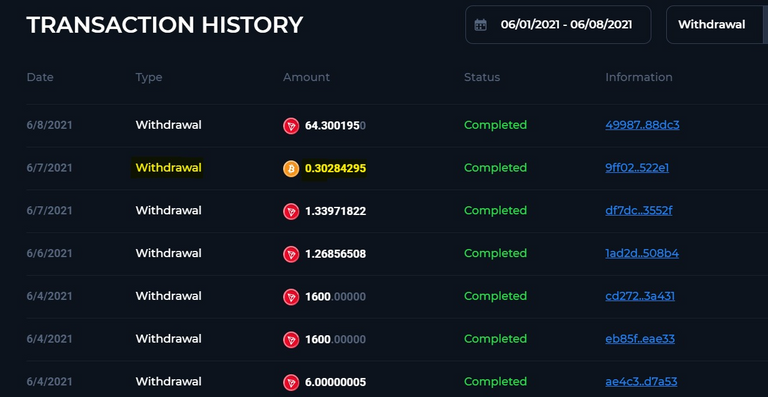
Task: Follow the 1ad2d..508b4 transaction link
Action: tap(642, 254)
